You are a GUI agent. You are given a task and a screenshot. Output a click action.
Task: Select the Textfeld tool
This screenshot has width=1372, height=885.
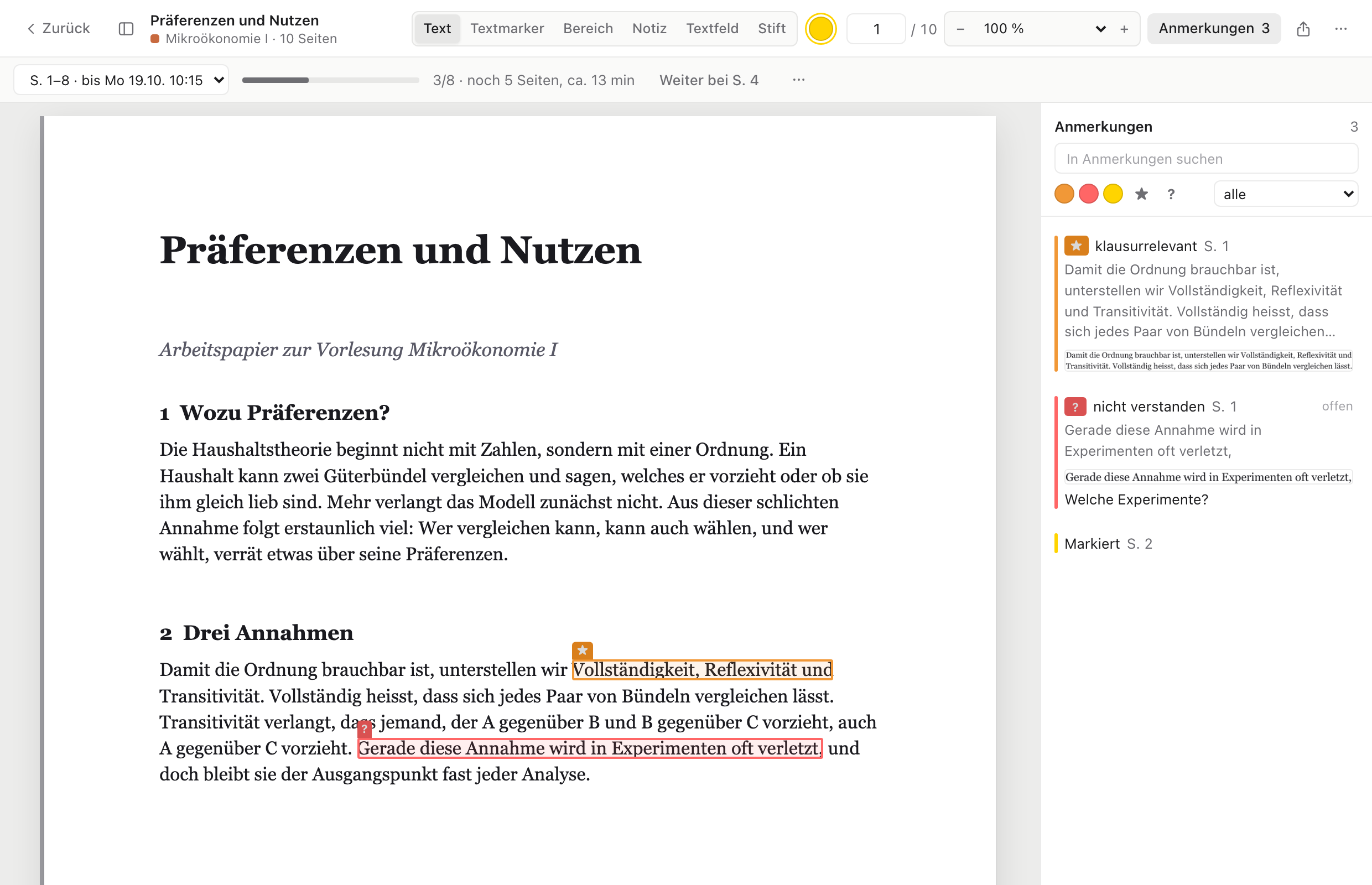coord(711,29)
